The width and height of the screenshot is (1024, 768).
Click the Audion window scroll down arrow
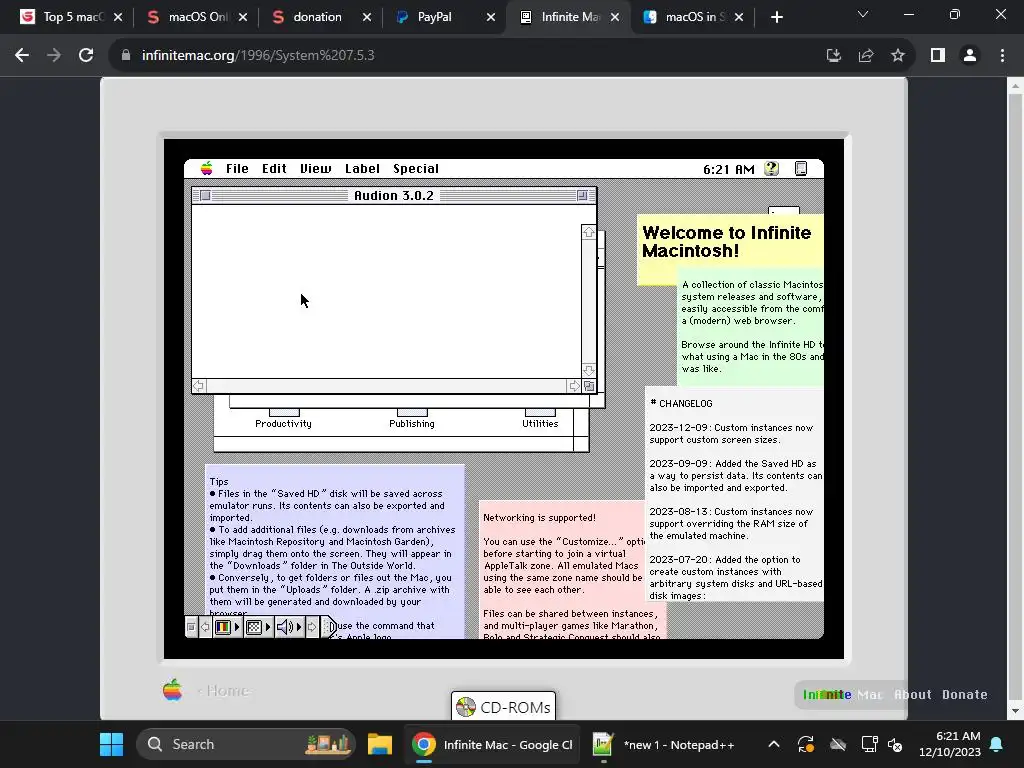[x=588, y=370]
